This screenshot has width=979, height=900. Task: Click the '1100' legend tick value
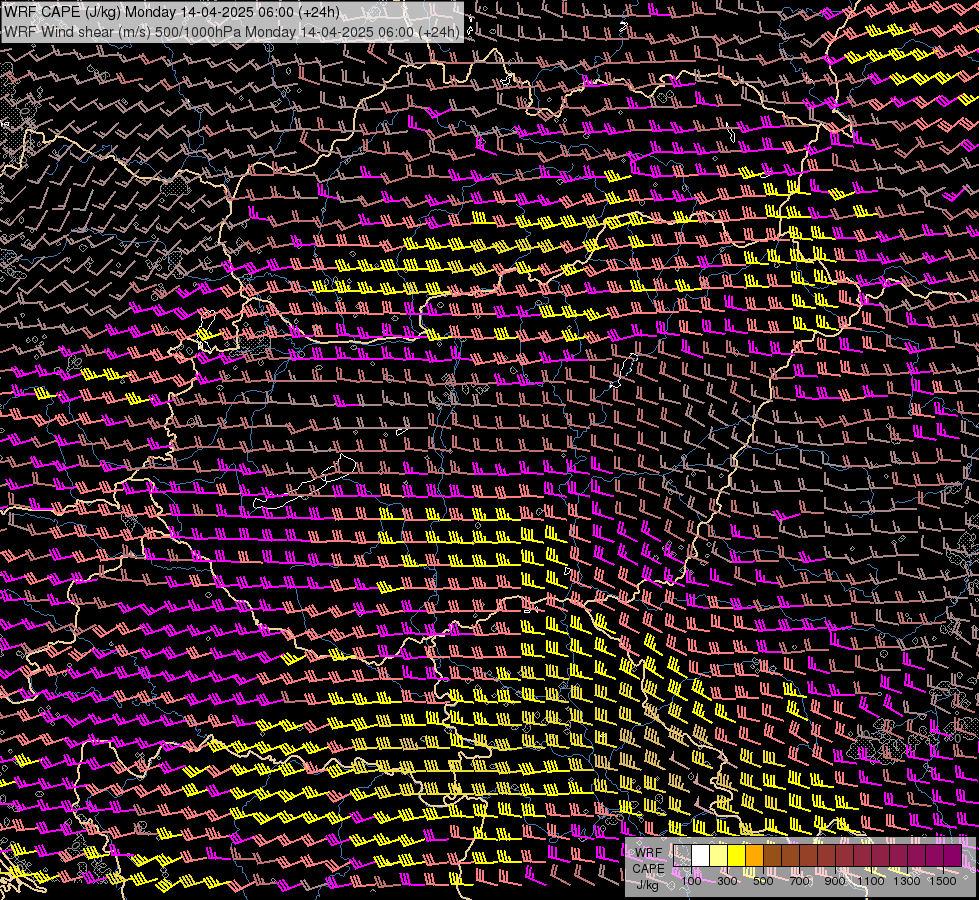(x=870, y=881)
